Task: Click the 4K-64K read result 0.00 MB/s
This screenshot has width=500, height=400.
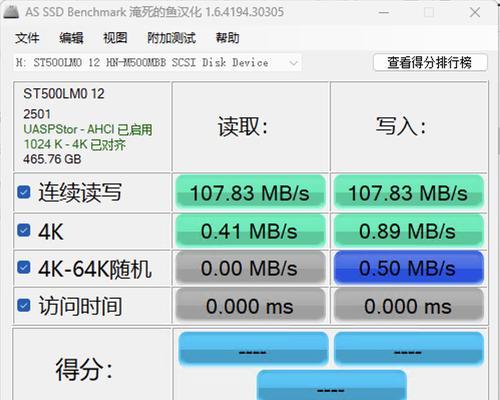Action: [x=250, y=268]
